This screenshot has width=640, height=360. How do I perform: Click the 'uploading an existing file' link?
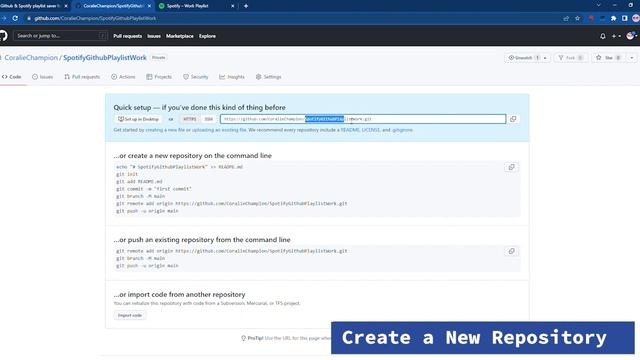[x=219, y=130]
